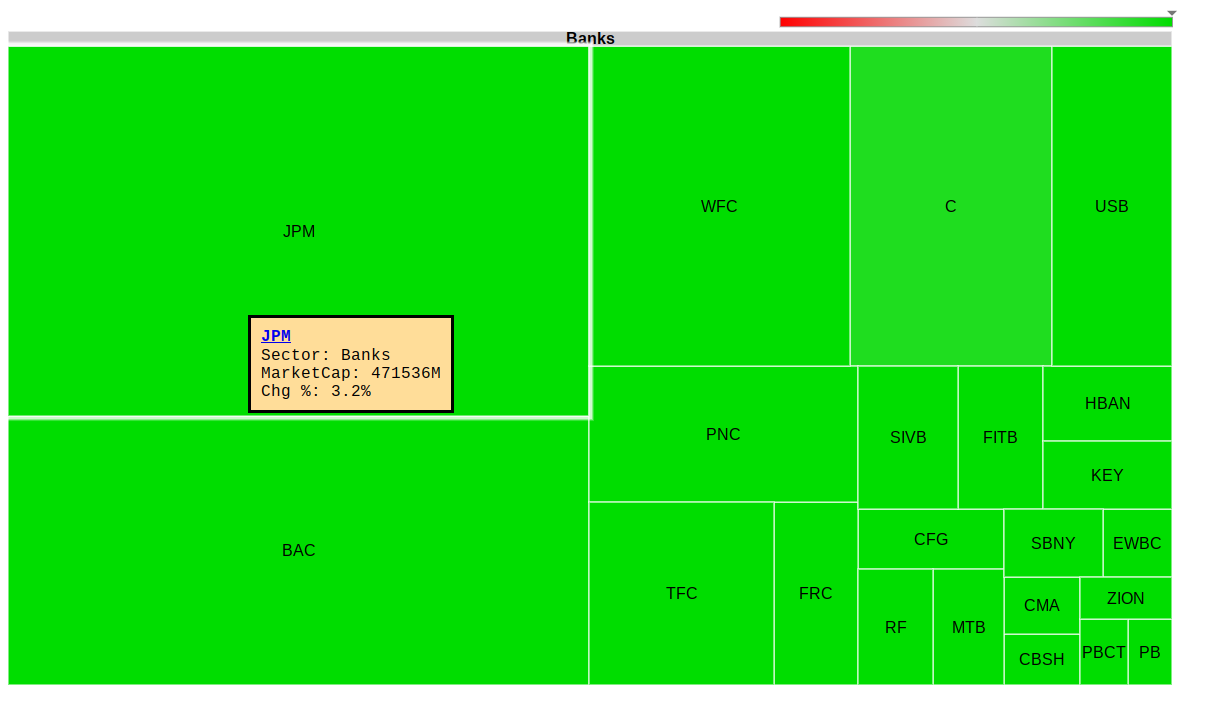Pick the PNC treemap cell
Viewport: 1211px width, 702px height.
pyautogui.click(x=723, y=434)
